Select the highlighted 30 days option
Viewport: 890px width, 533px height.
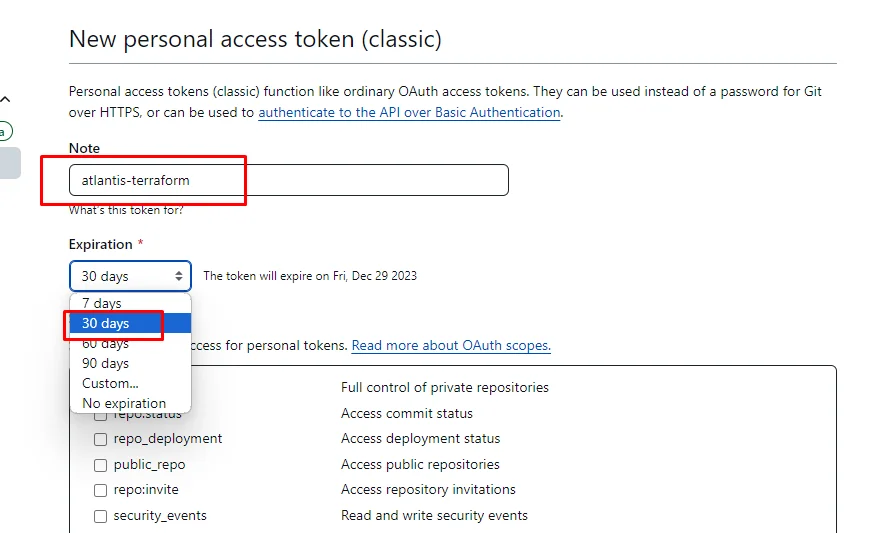pos(106,323)
